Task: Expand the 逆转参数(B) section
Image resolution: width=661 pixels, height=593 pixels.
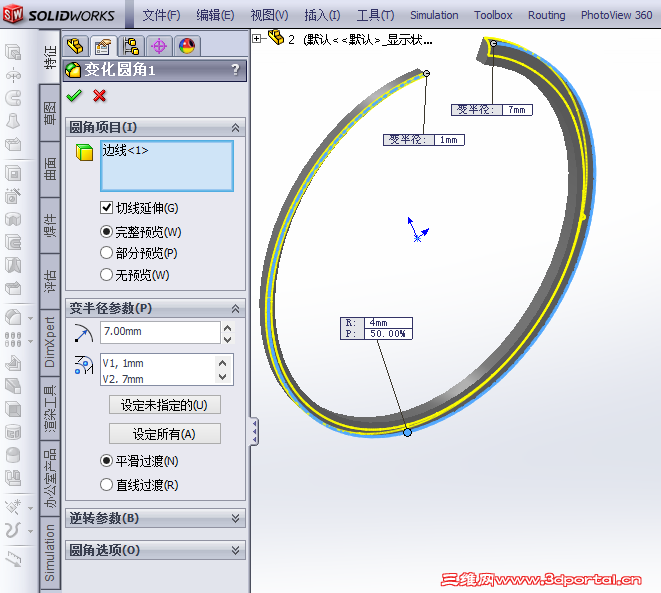Action: [x=235, y=518]
